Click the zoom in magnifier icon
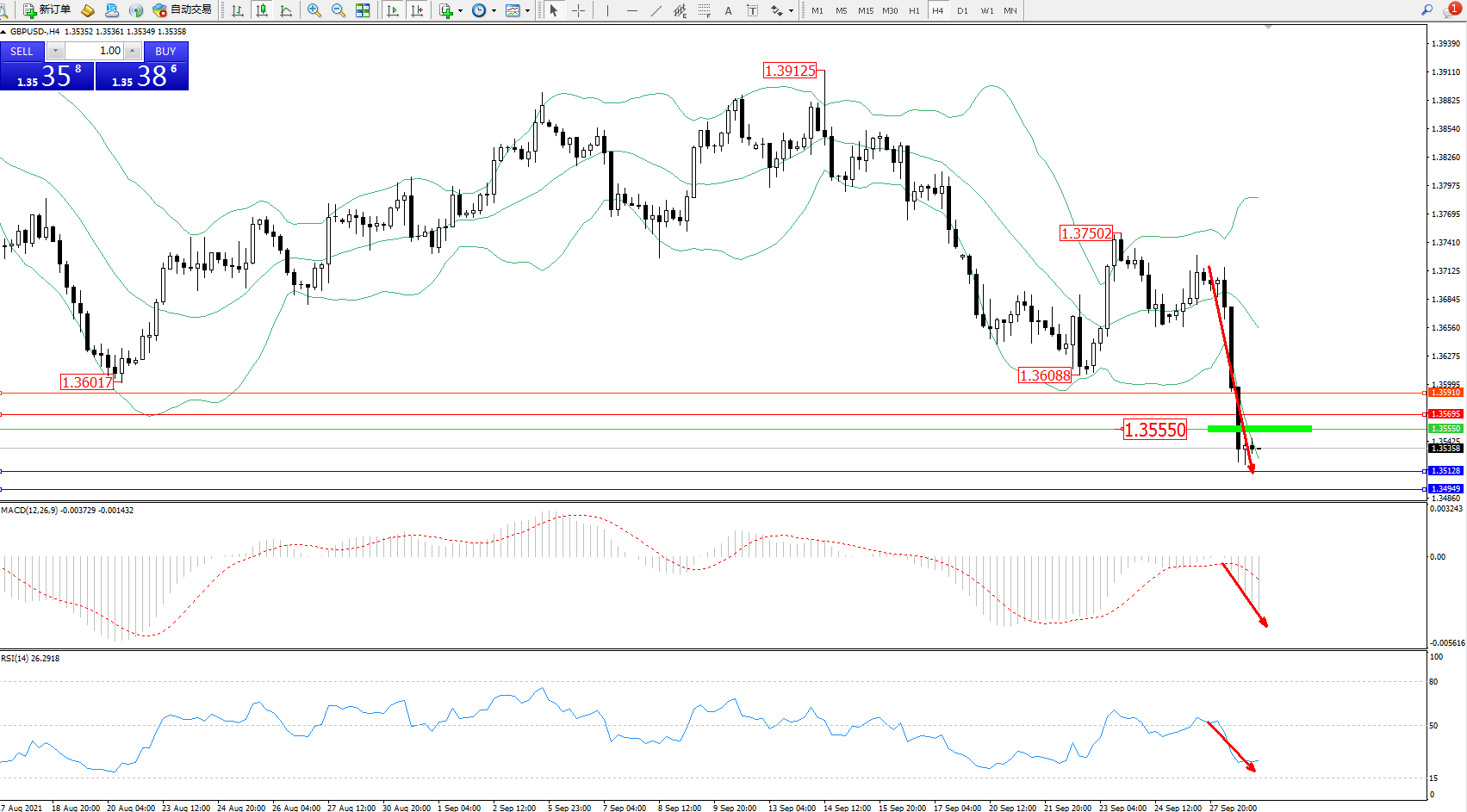 click(x=314, y=10)
